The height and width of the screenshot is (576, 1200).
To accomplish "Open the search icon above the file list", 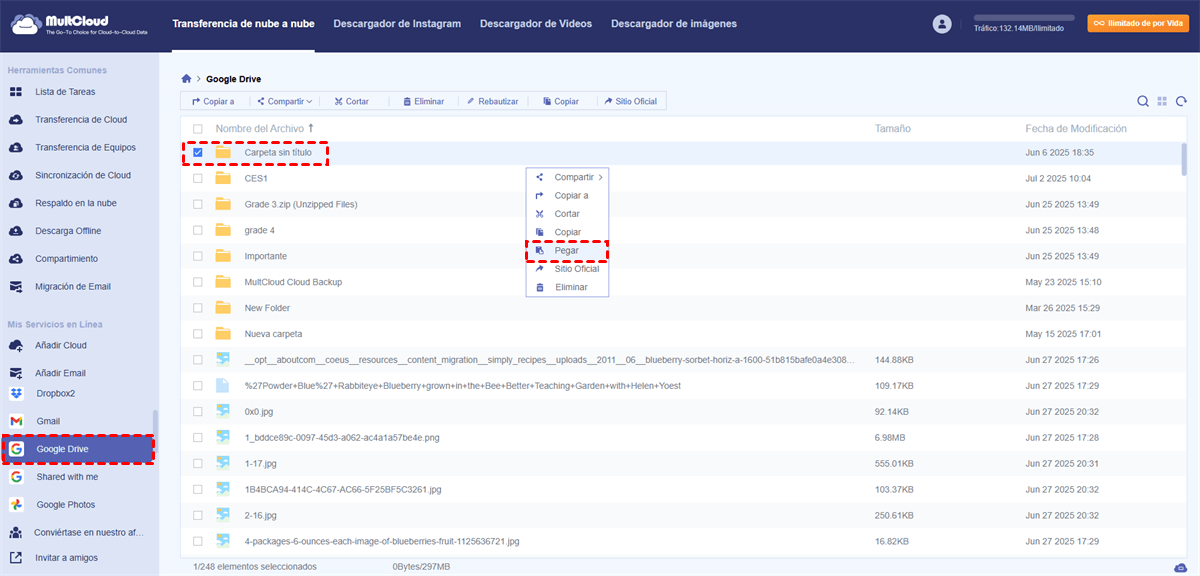I will point(1143,101).
